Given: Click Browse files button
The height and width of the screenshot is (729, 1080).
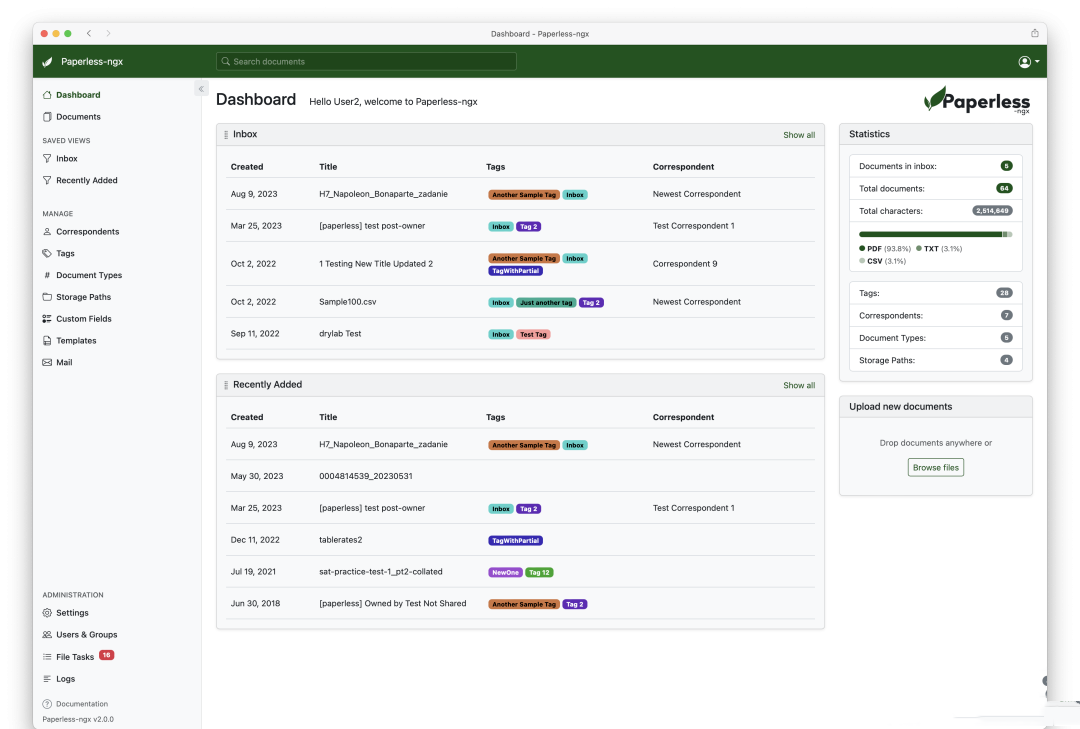Looking at the screenshot, I should pyautogui.click(x=935, y=467).
